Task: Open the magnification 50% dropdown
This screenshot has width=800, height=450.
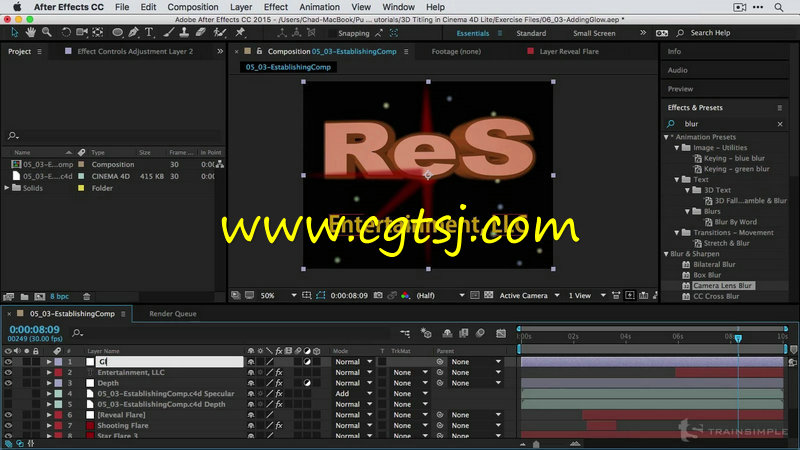Action: click(278, 295)
